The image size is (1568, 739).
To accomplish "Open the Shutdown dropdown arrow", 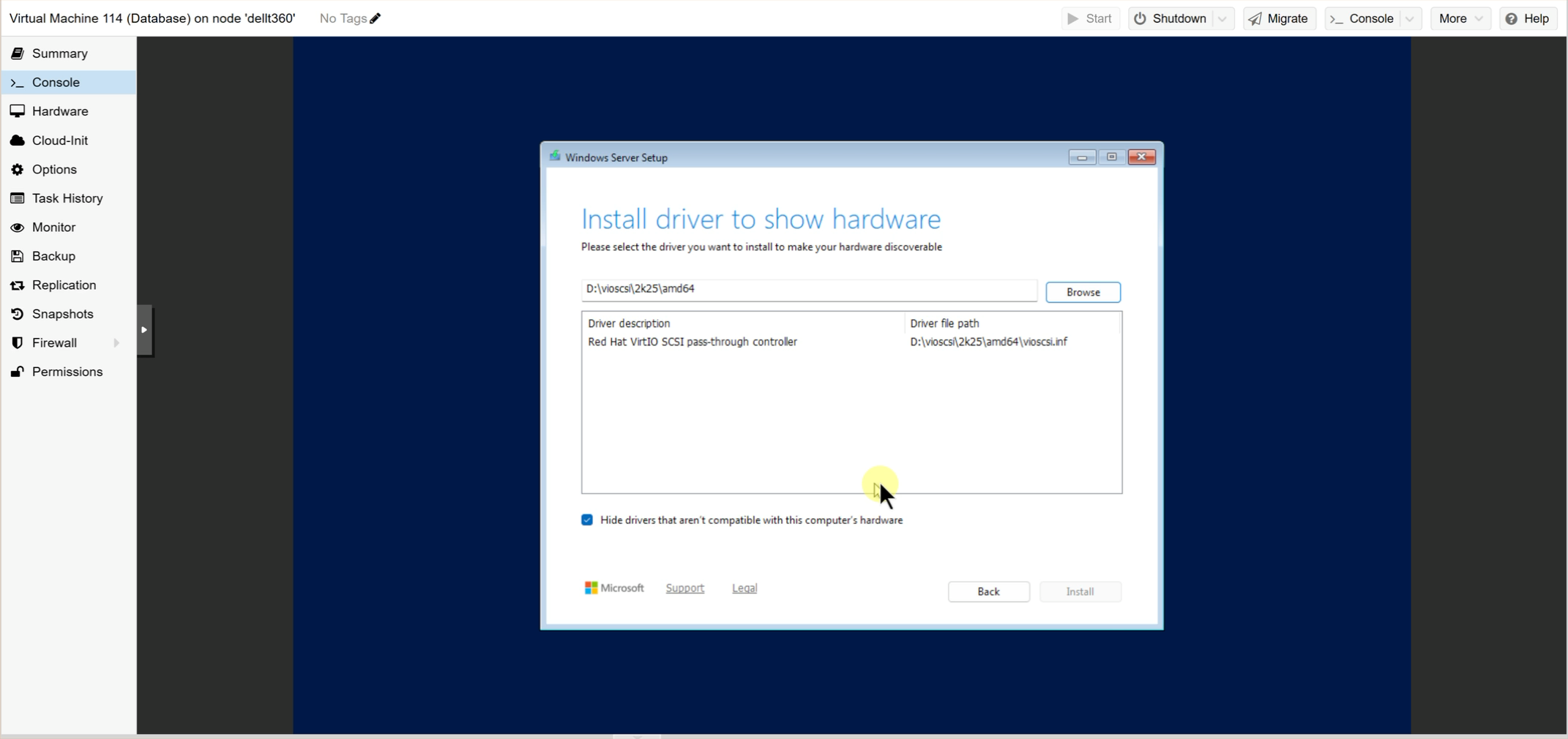I will pyautogui.click(x=1221, y=18).
